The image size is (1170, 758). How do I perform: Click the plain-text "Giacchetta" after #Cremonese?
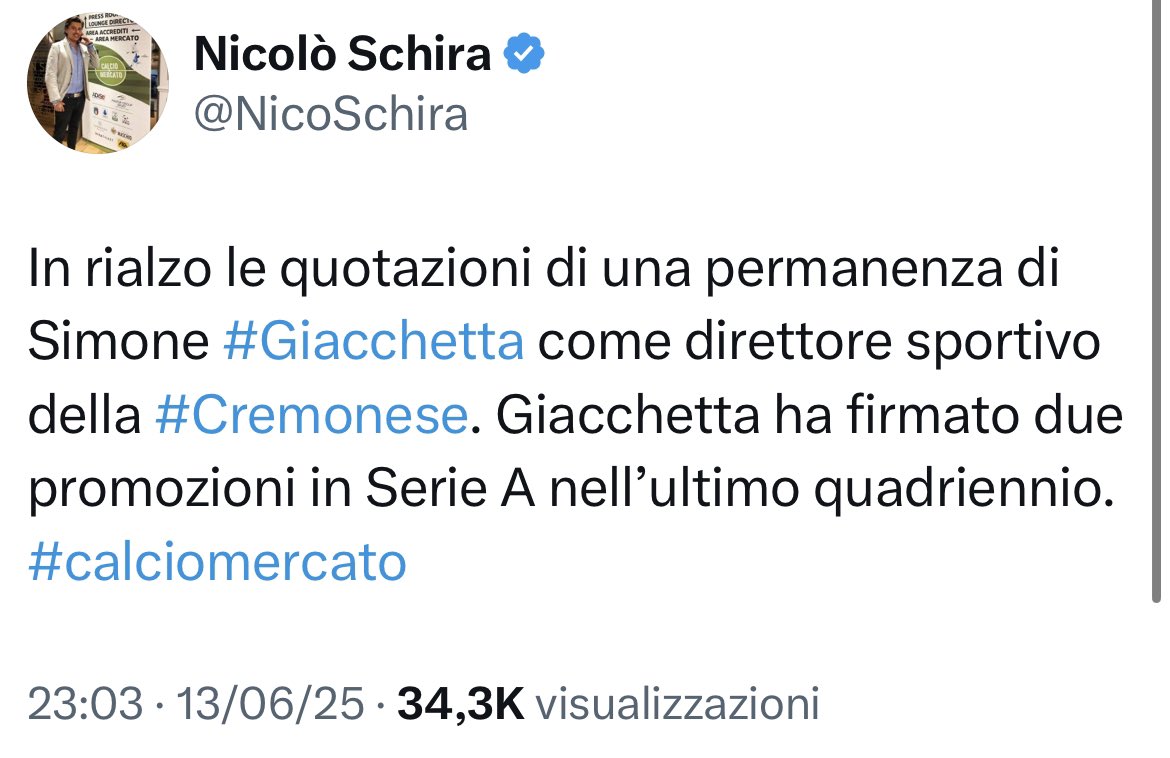coord(628,416)
